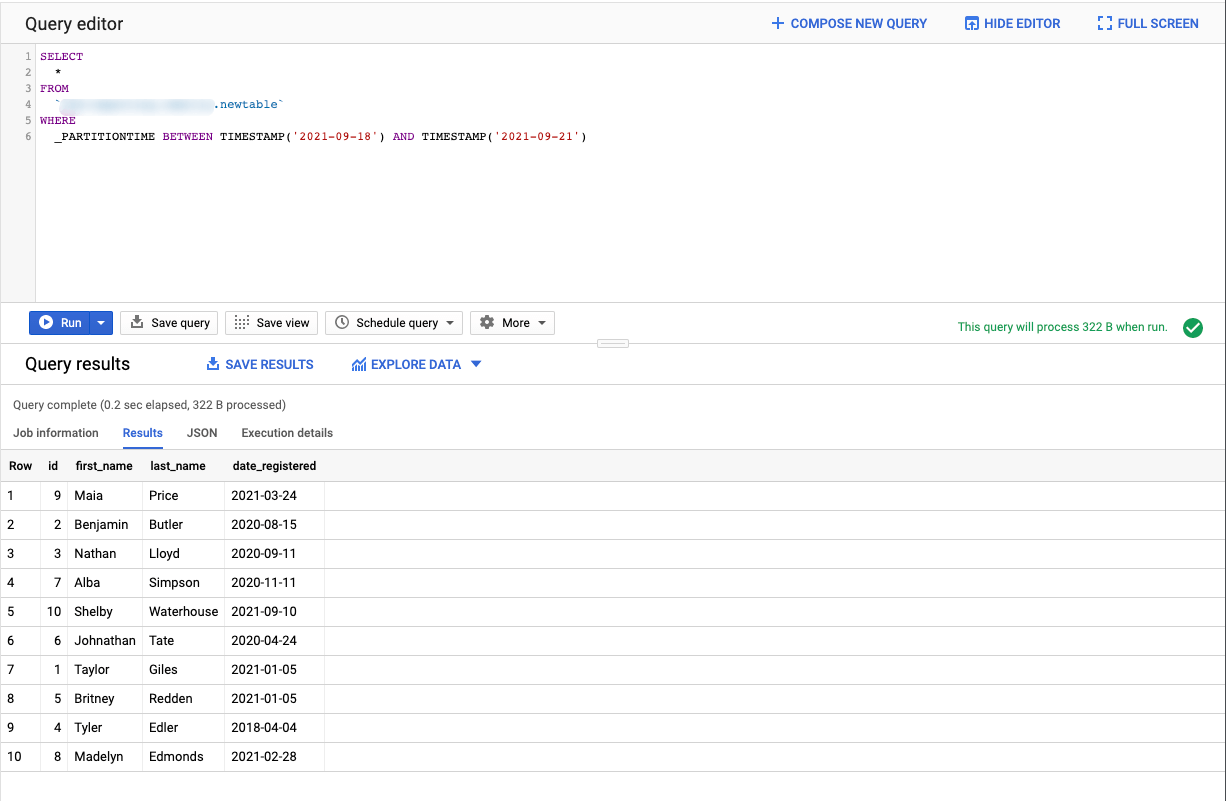
Task: Open the Compose New Query icon
Action: click(x=777, y=23)
